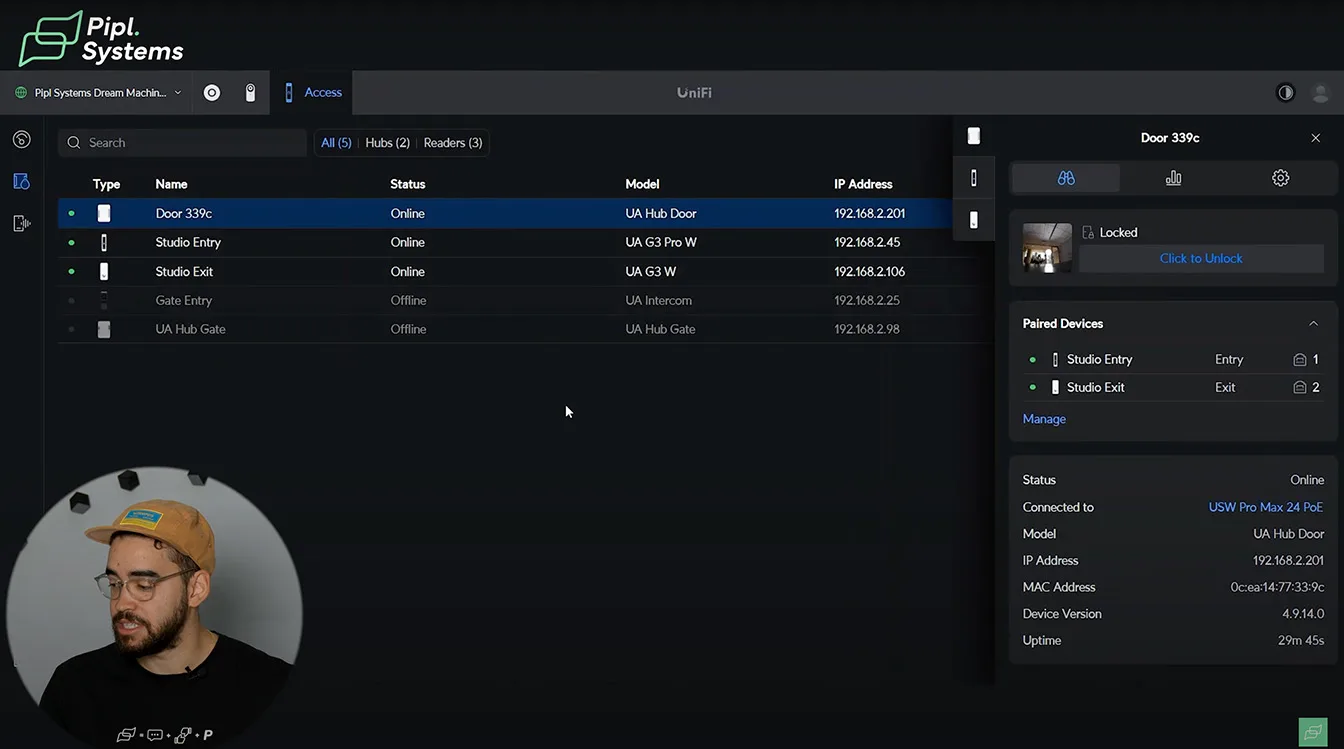
Task: Click the Door 339c hub type icon
Action: coord(104,213)
